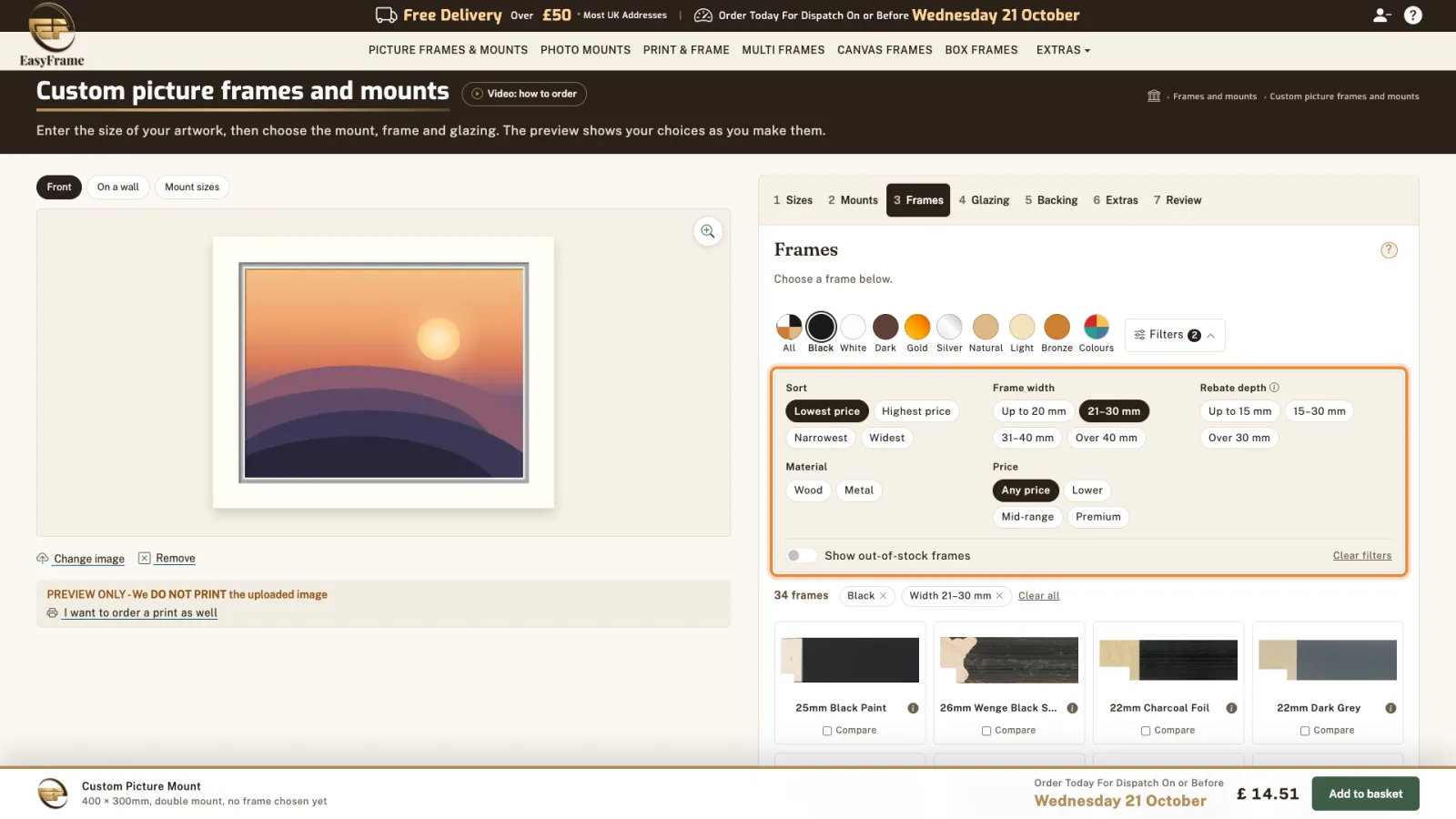Toggle Show out-of-stock frames switch
This screenshot has height=819, width=1456.
[x=801, y=556]
